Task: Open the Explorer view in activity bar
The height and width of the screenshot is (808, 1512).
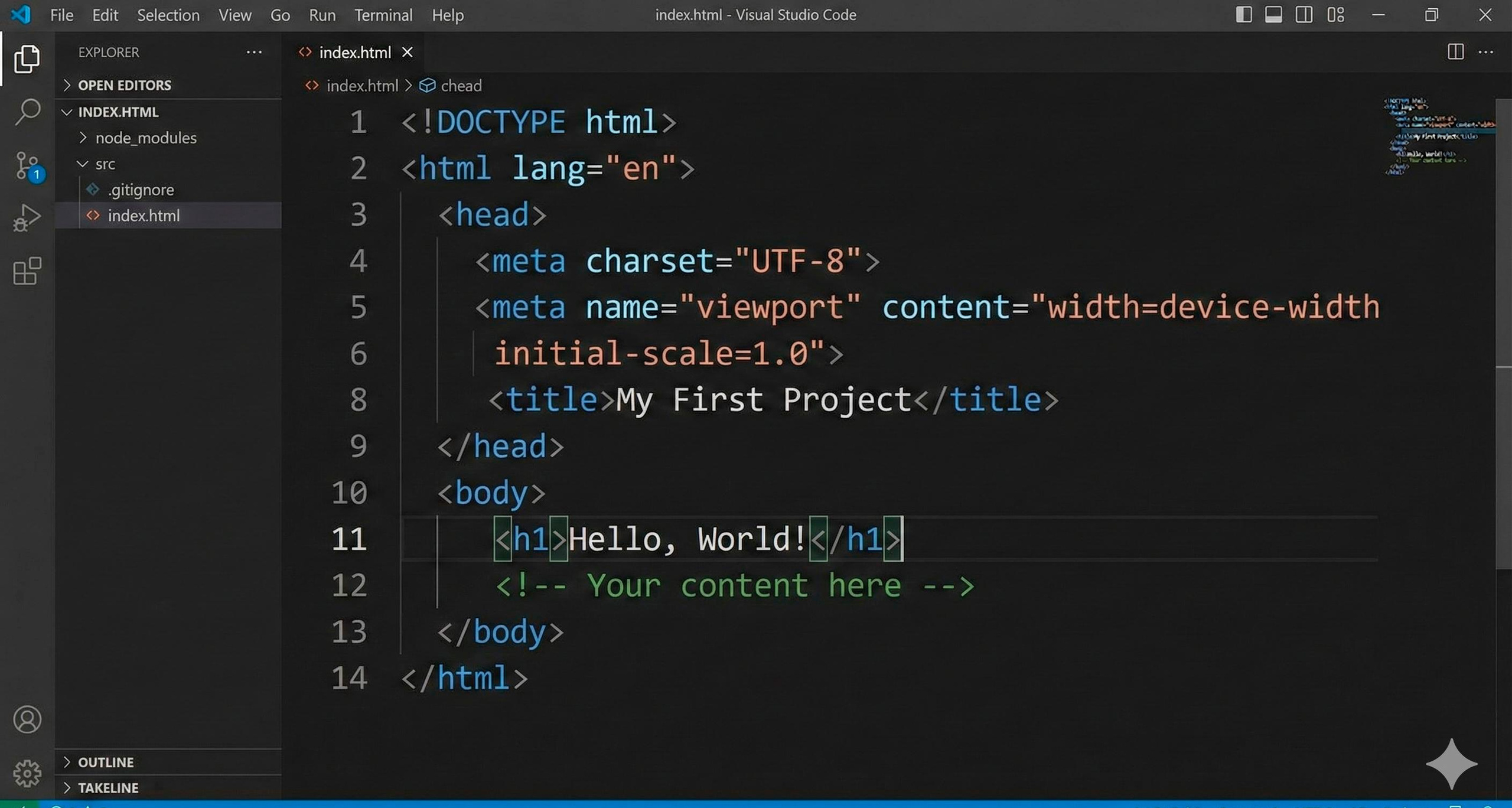Action: (x=27, y=59)
